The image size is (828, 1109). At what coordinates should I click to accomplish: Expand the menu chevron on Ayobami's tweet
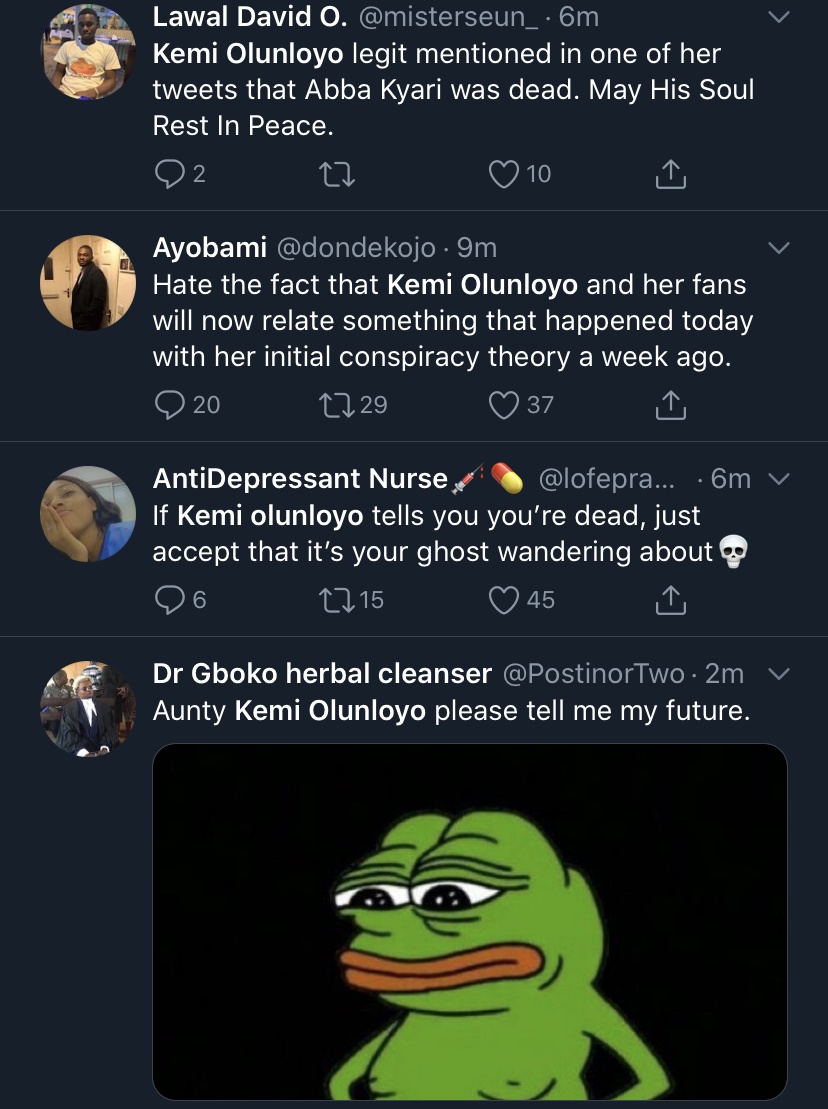(778, 248)
